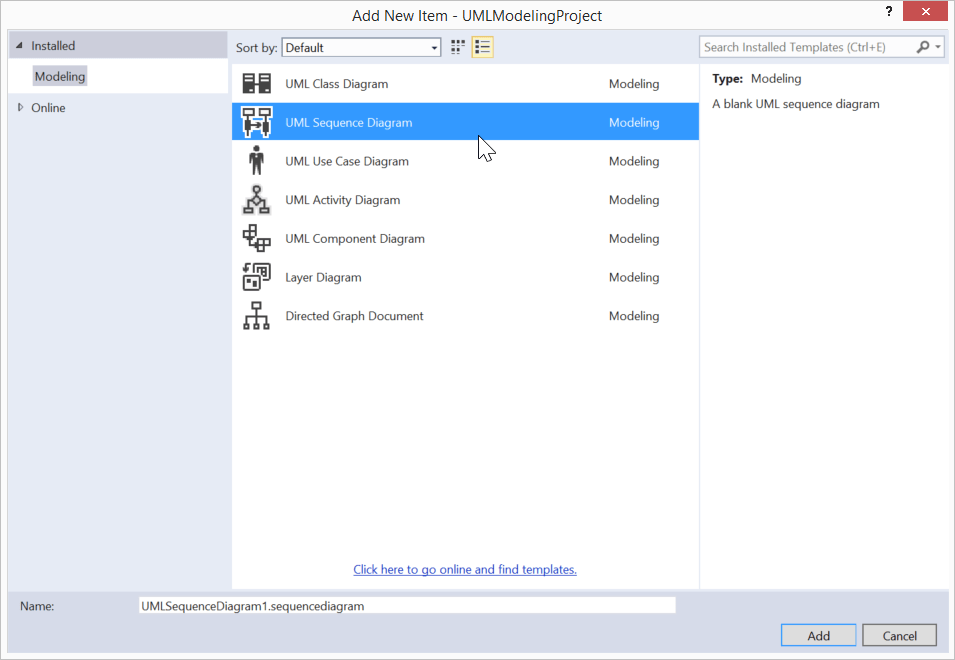Screen dimensions: 955x660
Task: Click Modeling type of Directed Graph Document row
Action: (633, 316)
